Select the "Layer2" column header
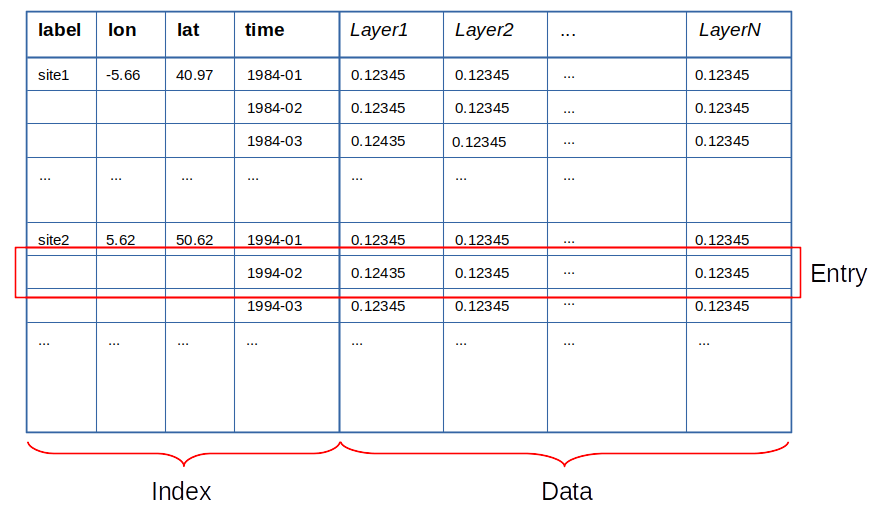The height and width of the screenshot is (509, 883). 484,30
